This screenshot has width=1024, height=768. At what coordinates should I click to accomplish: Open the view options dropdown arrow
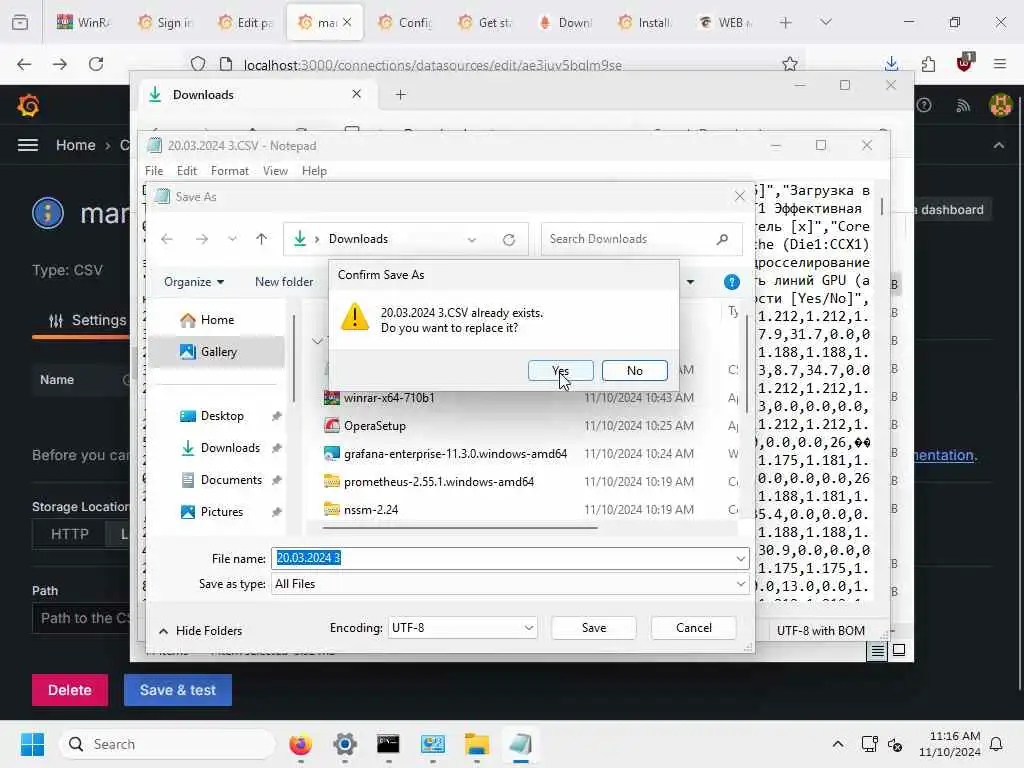point(690,282)
